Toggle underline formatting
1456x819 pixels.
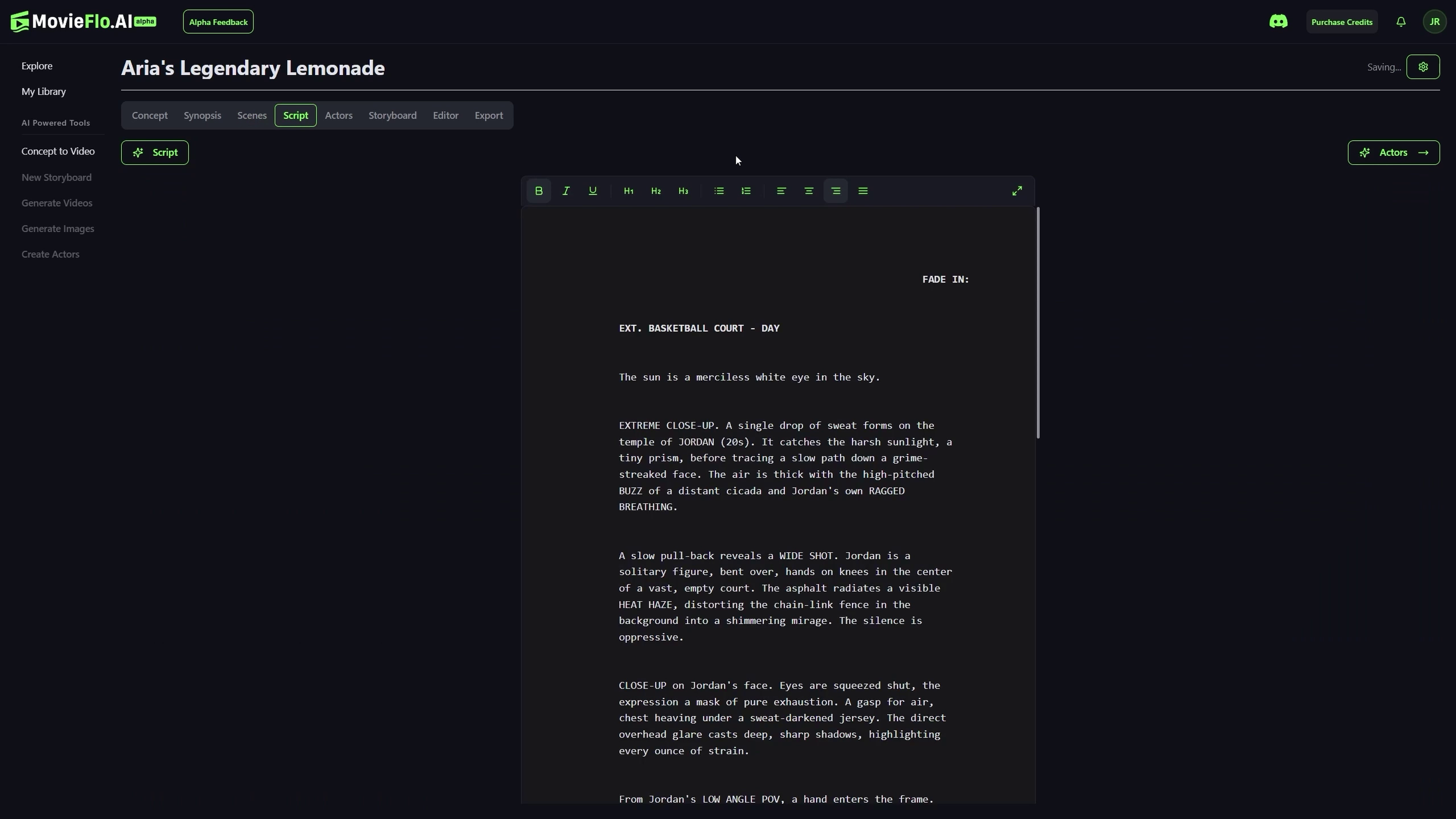pyautogui.click(x=593, y=191)
